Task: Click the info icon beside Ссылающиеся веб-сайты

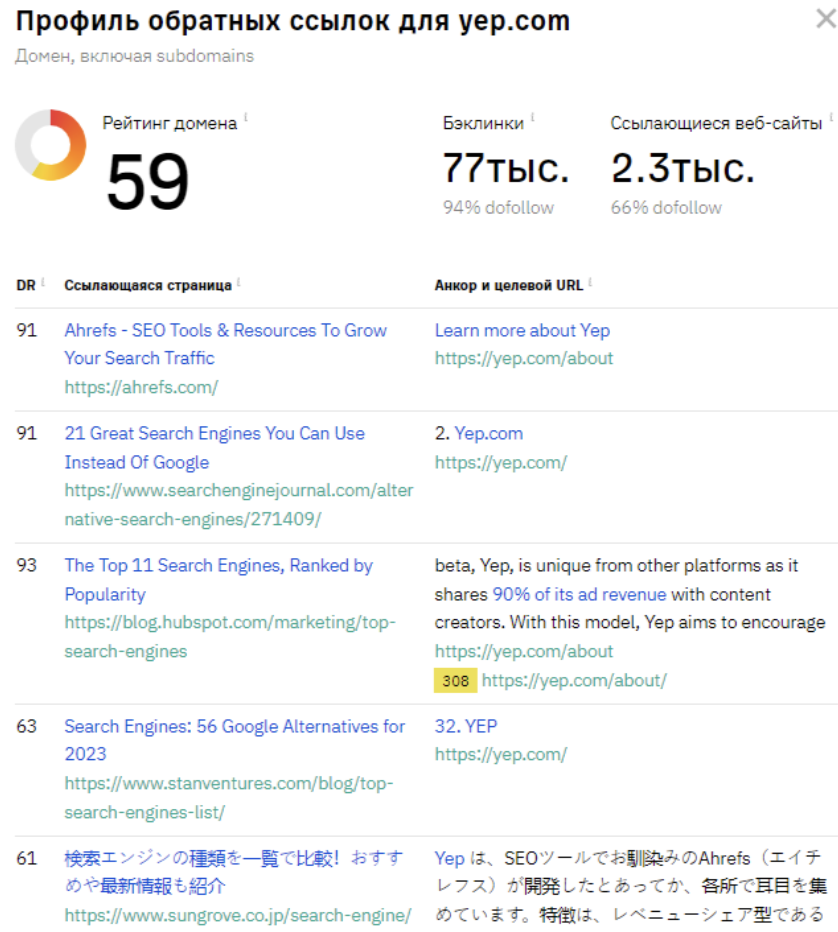Action: 831,117
